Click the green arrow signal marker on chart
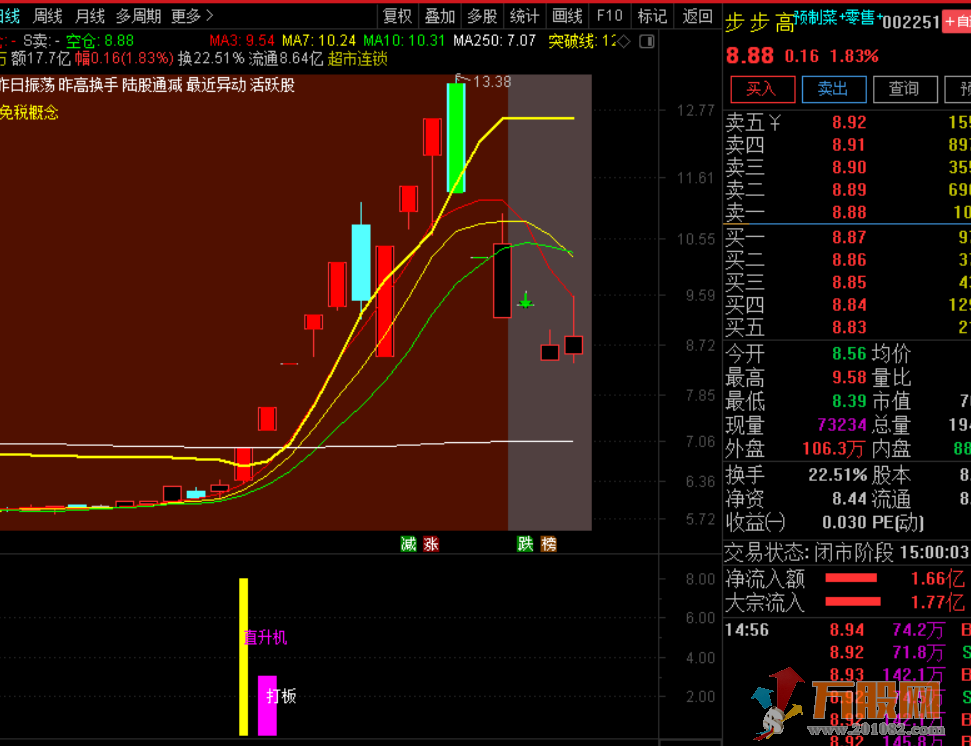 click(526, 301)
